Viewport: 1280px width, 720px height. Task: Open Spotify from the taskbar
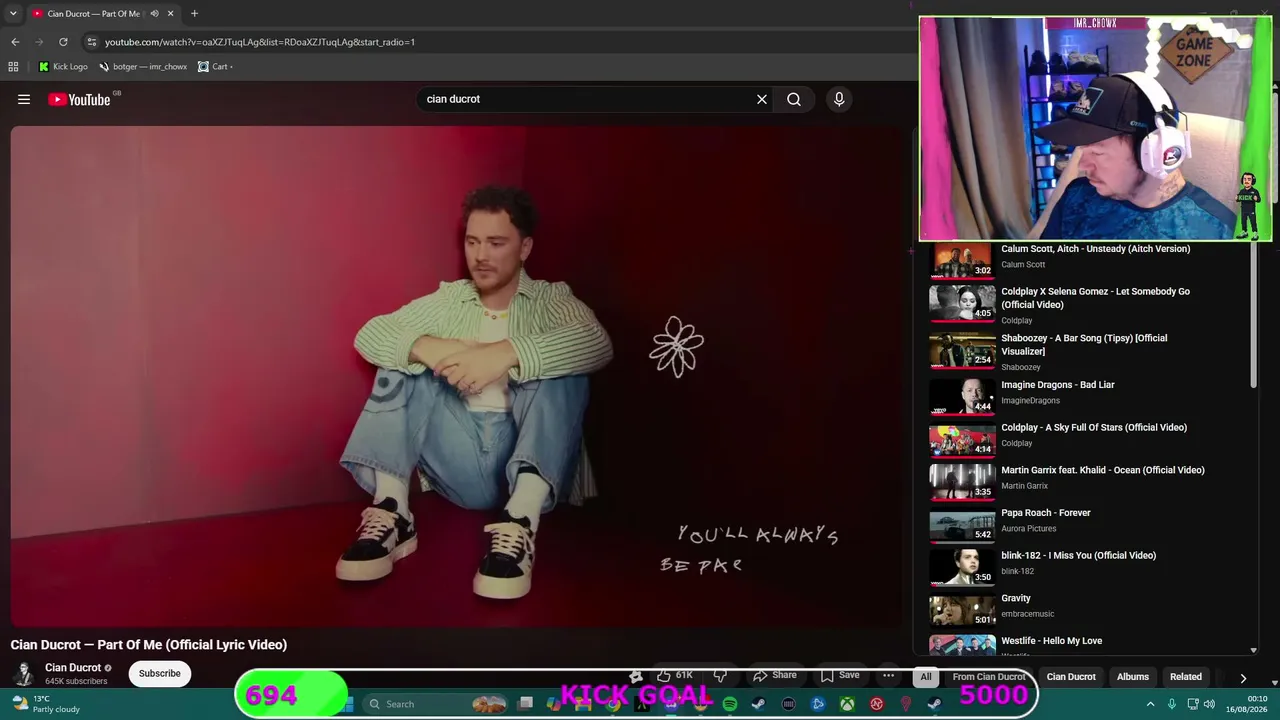pos(730,704)
